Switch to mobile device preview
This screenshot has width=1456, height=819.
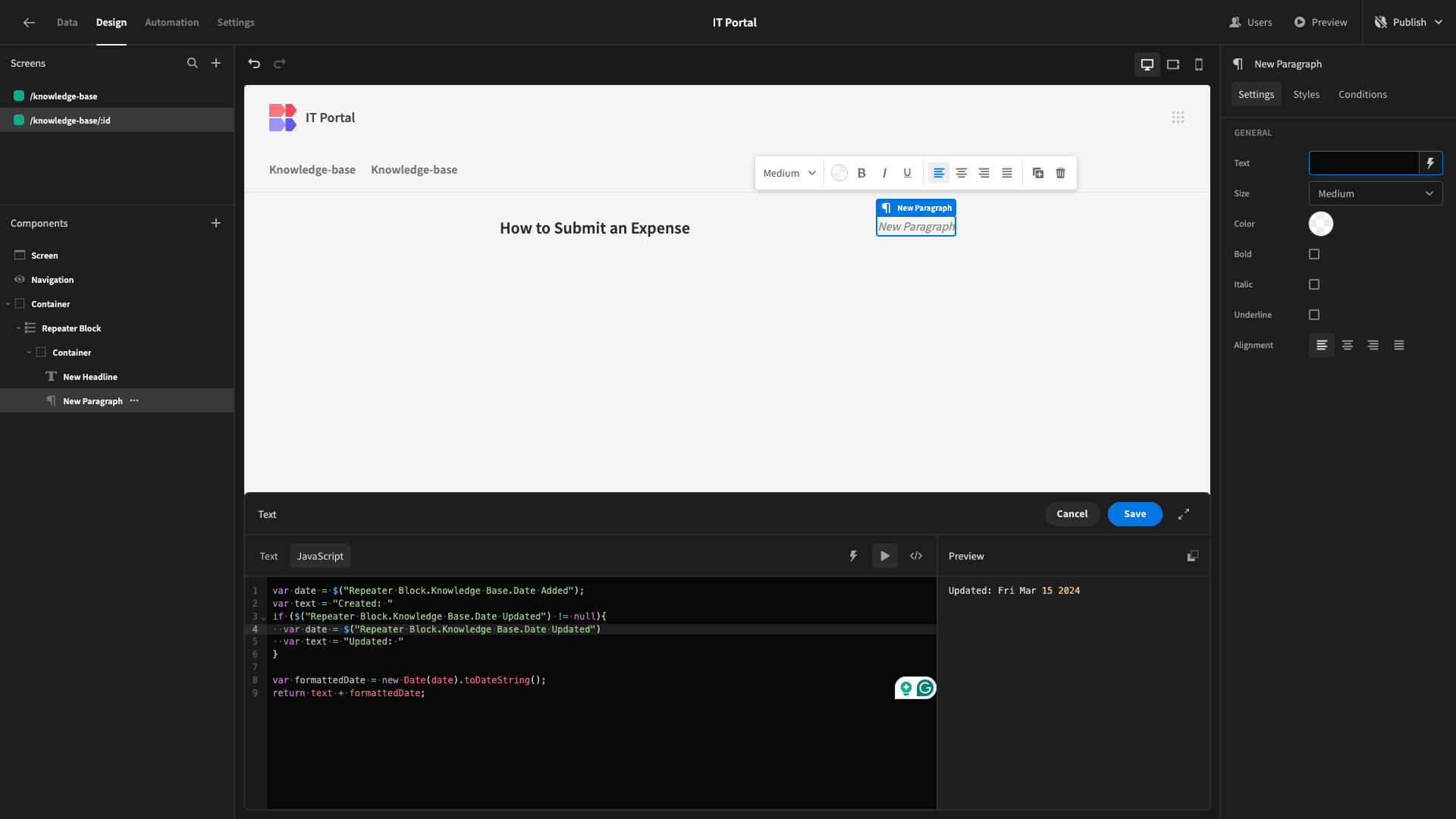1199,64
